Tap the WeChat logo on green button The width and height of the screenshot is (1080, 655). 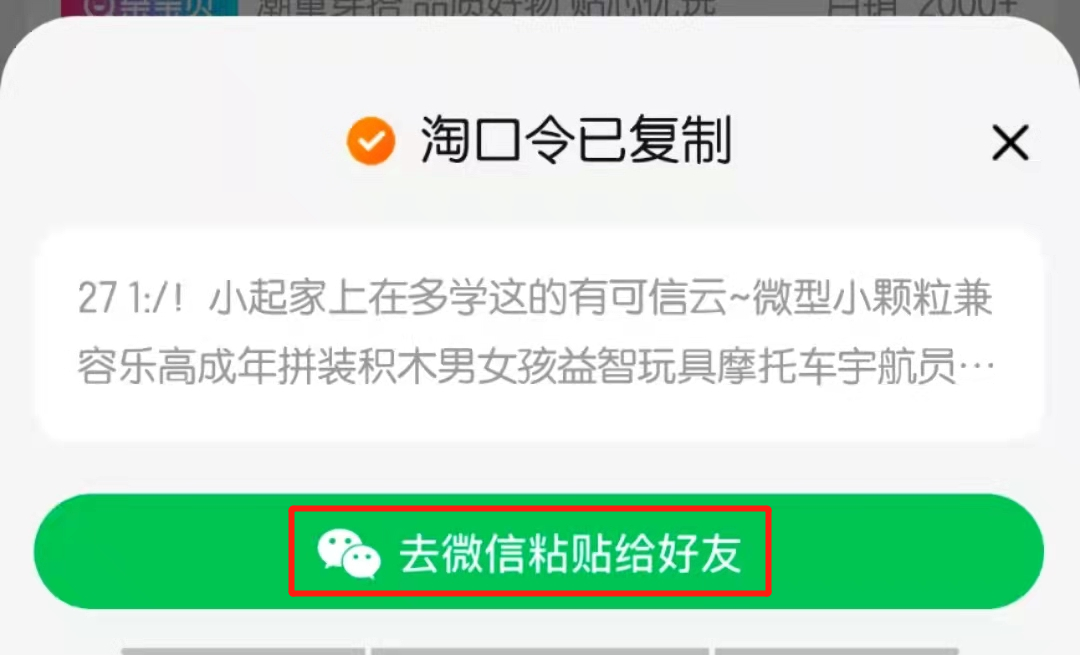[349, 553]
